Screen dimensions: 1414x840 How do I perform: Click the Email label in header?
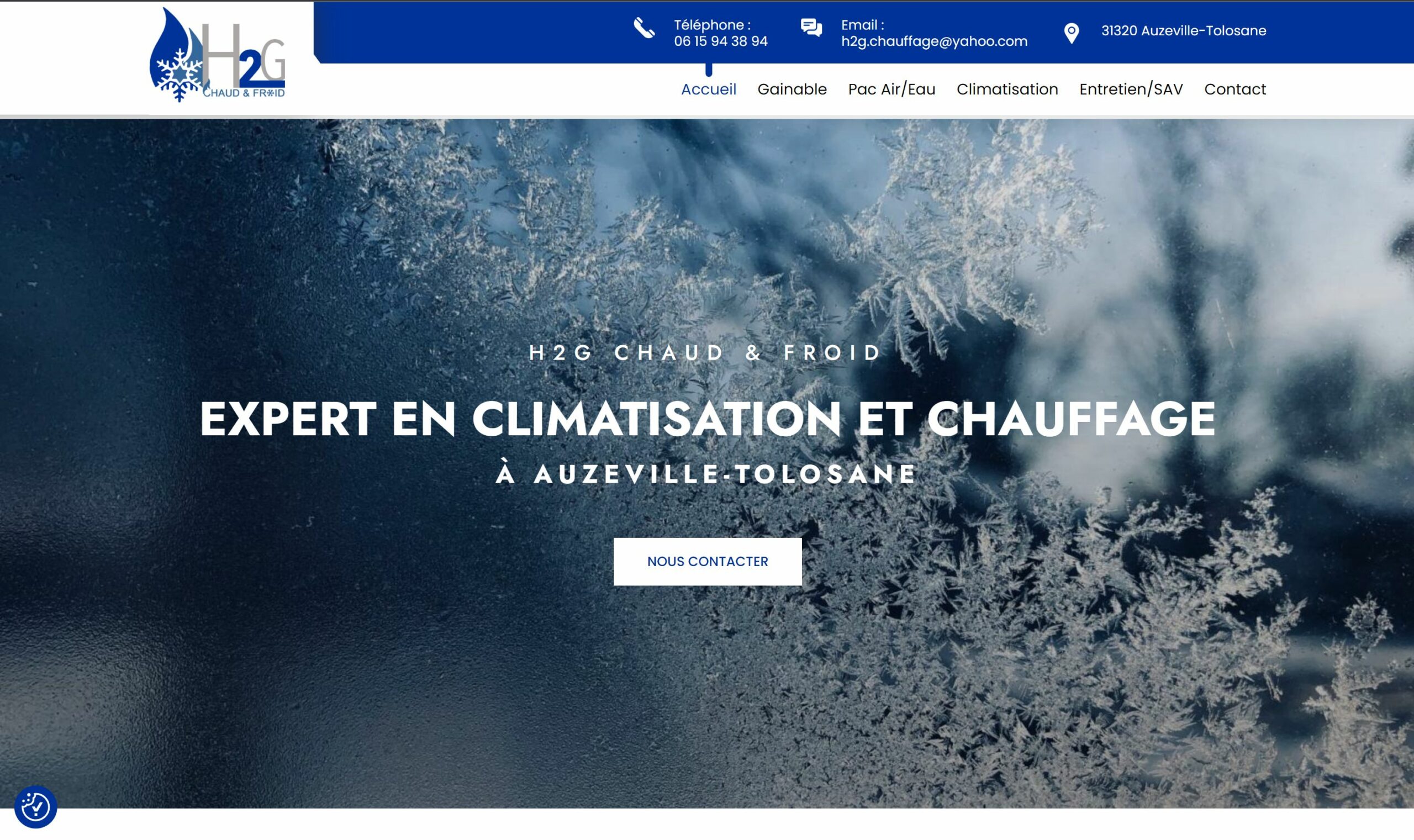[862, 25]
